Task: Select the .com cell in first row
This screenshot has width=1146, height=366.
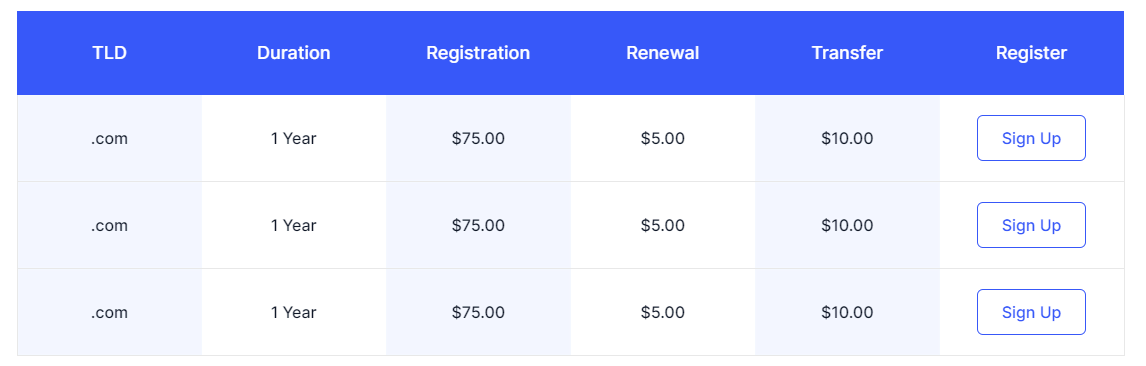Action: coord(110,138)
